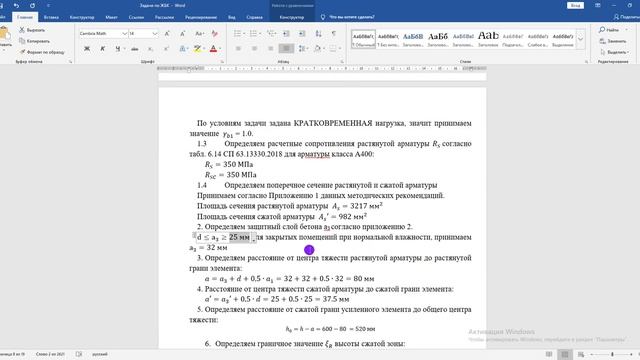The width and height of the screenshot is (640, 360).
Task: Open Change Case (Aa) dropdown
Action: [x=200, y=33]
